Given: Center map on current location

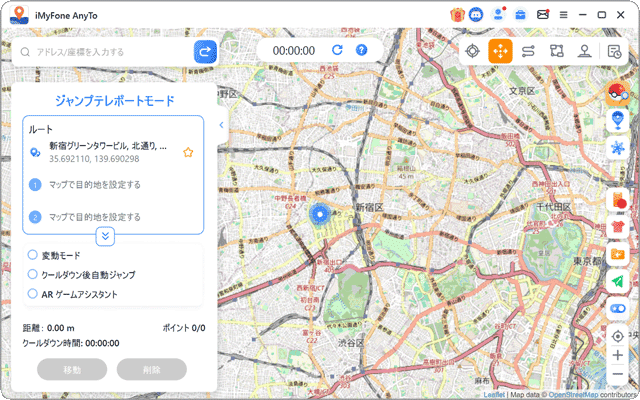Looking at the screenshot, I should point(618,336).
